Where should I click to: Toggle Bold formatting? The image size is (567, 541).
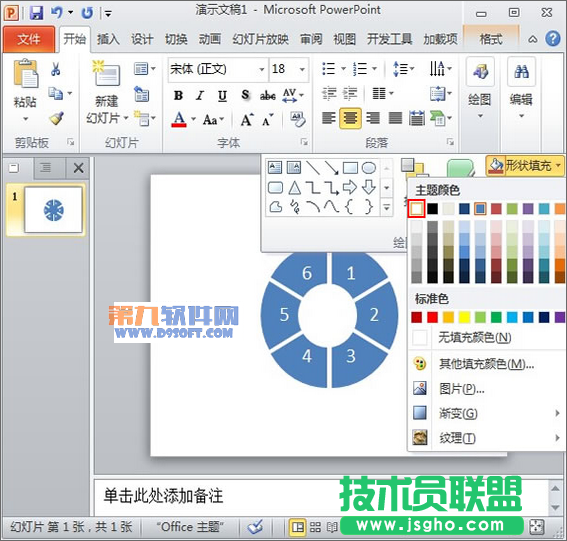178,95
